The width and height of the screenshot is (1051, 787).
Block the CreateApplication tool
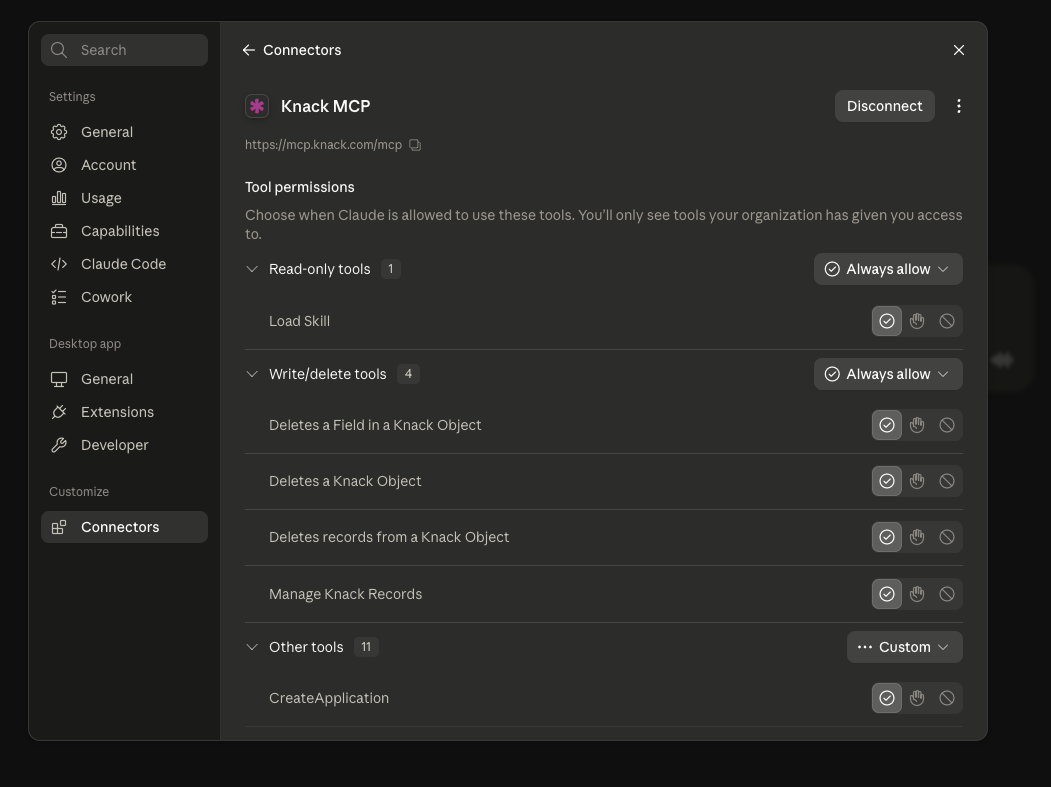pyautogui.click(x=946, y=698)
